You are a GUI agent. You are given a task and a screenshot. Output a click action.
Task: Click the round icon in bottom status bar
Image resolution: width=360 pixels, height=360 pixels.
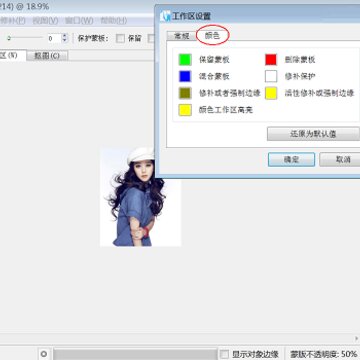(43, 354)
